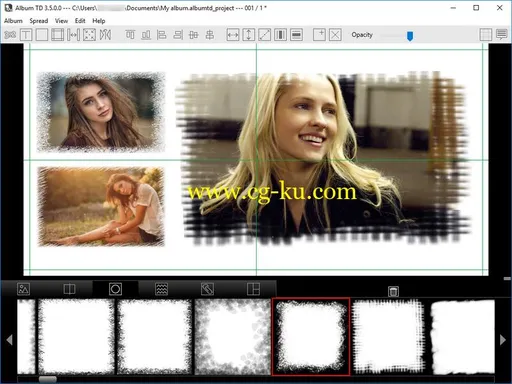This screenshot has width=512, height=384.
Task: Select the top-left brunette portrait photo
Action: pyautogui.click(x=101, y=112)
